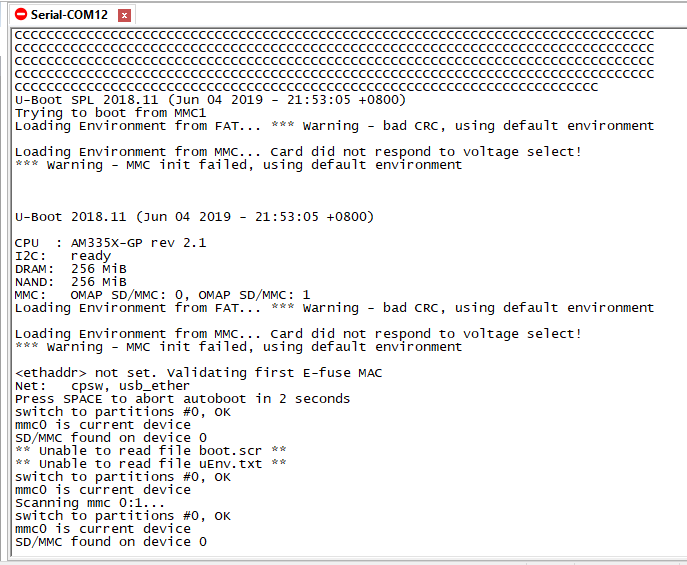Click the 'Trying to boot from MMC1' line
The height and width of the screenshot is (565, 687).
coord(110,113)
